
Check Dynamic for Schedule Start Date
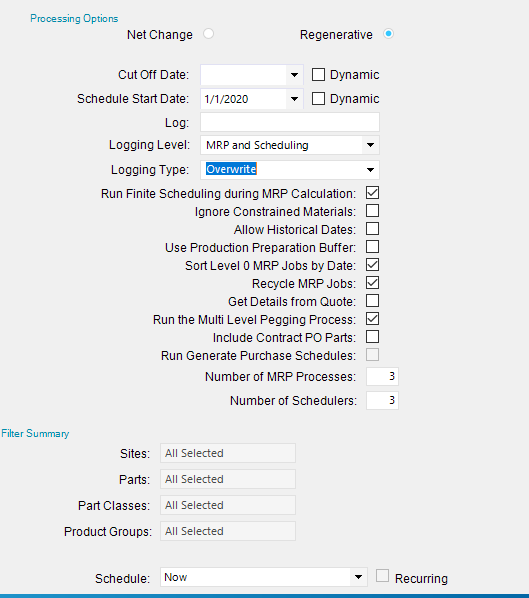click(x=318, y=99)
